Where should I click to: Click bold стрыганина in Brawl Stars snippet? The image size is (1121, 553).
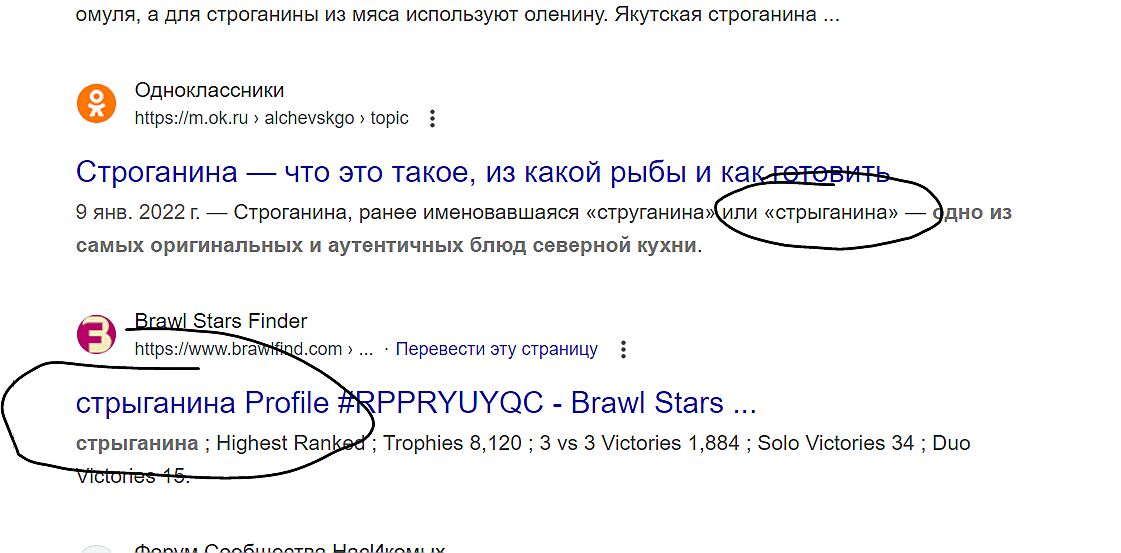coord(137,443)
